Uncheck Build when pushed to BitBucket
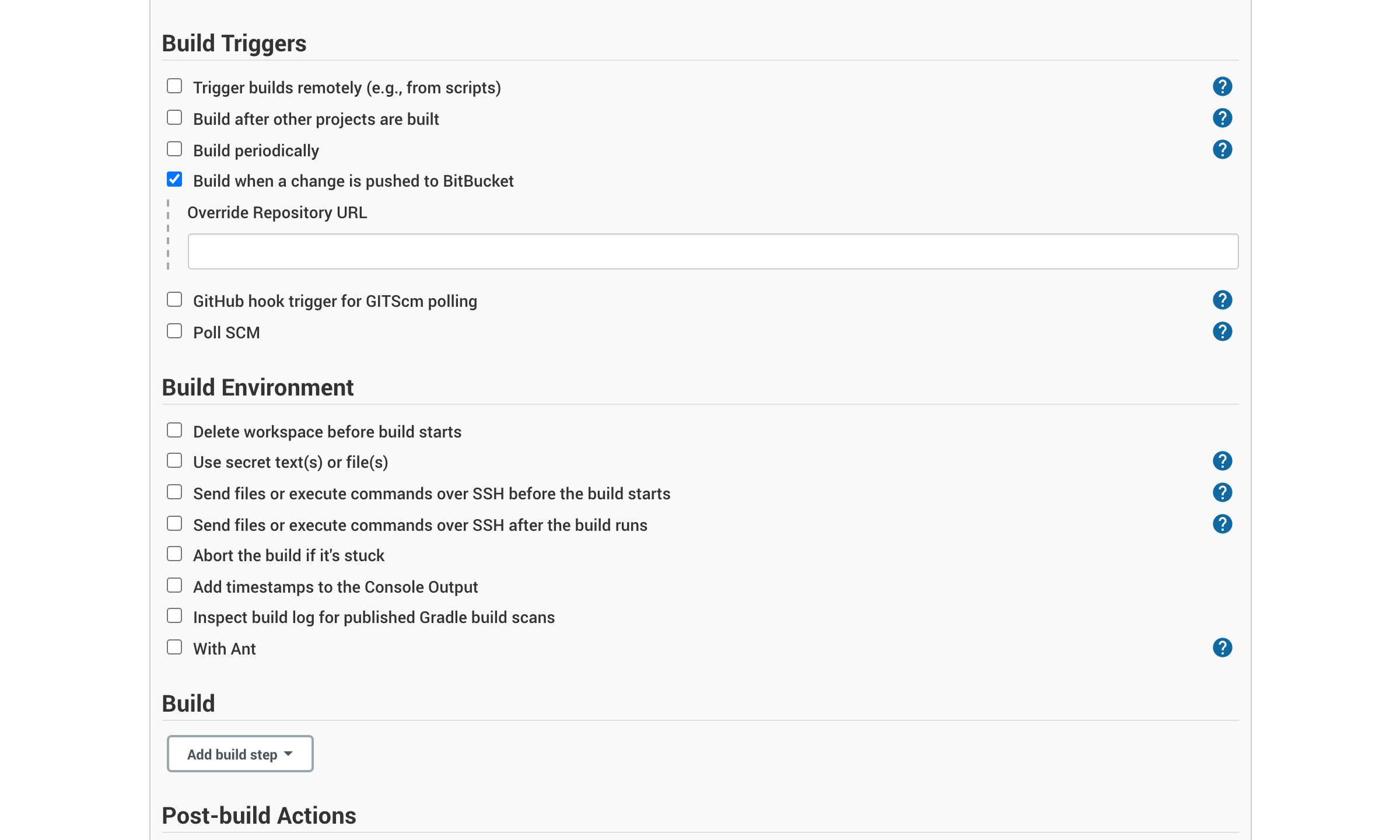This screenshot has width=1400, height=840. pos(174,180)
